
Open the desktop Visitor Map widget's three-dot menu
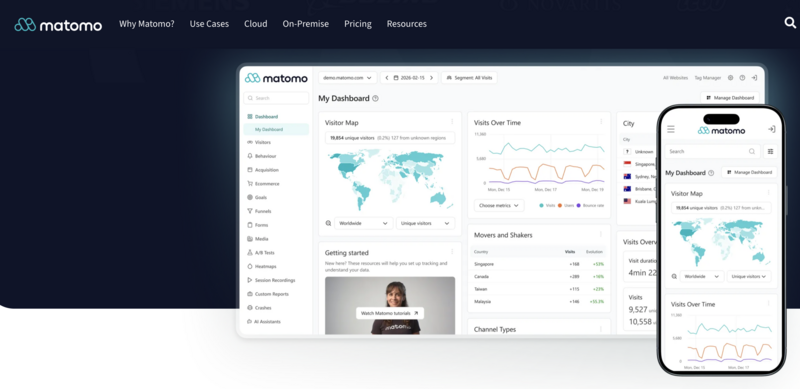452,121
